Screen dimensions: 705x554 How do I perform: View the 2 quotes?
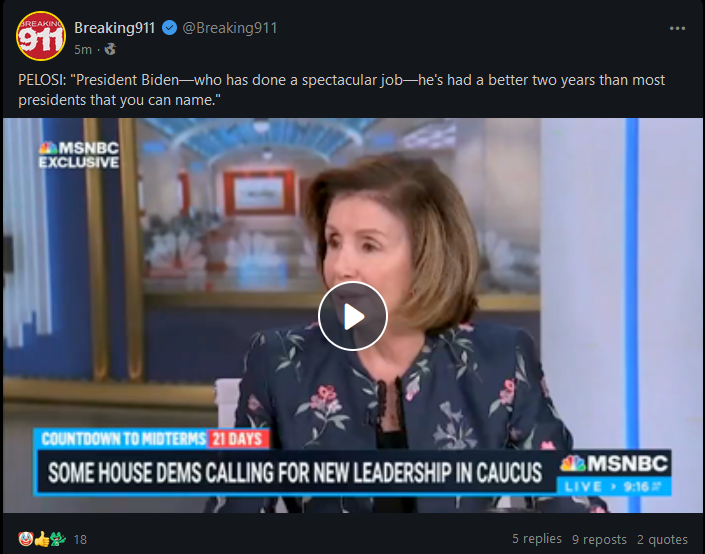tap(662, 539)
